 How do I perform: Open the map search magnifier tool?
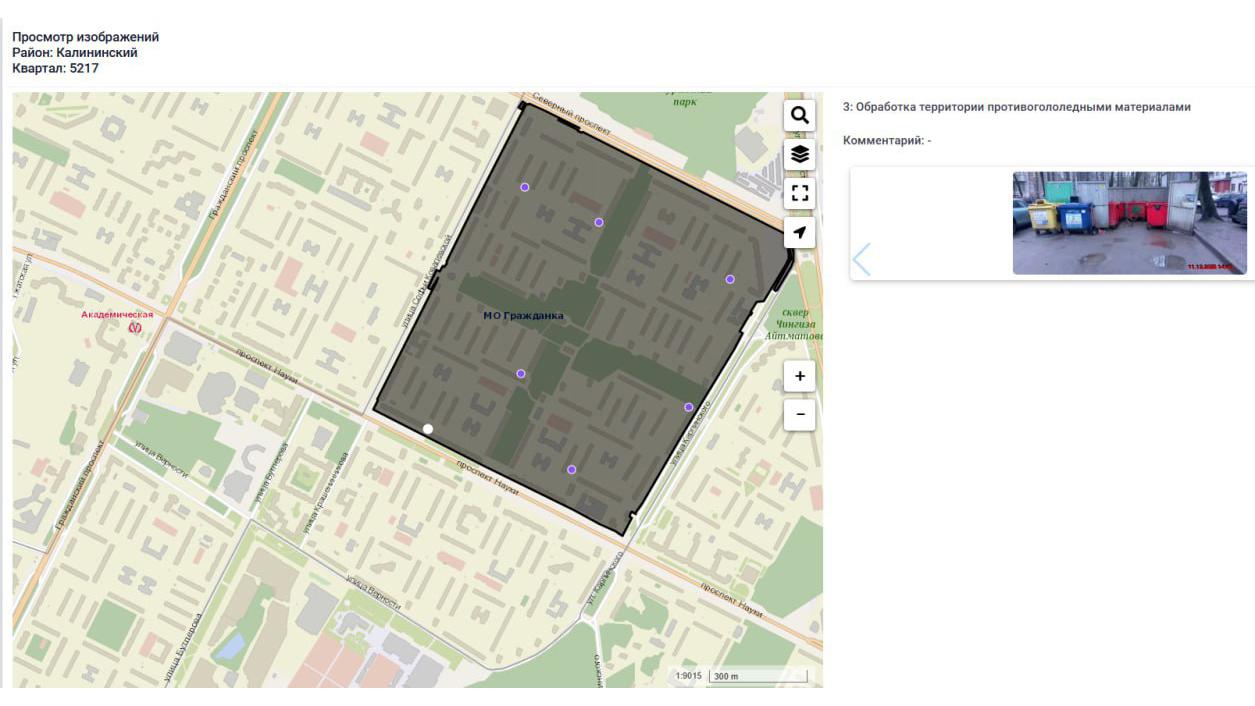point(799,115)
